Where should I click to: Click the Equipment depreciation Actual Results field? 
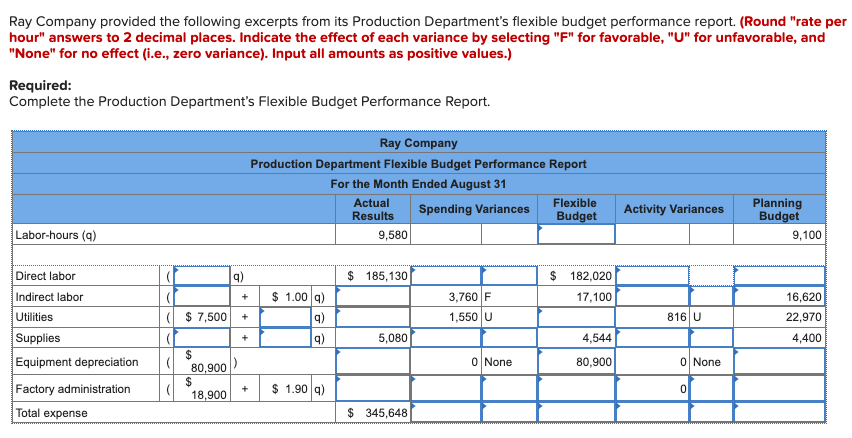tap(373, 361)
